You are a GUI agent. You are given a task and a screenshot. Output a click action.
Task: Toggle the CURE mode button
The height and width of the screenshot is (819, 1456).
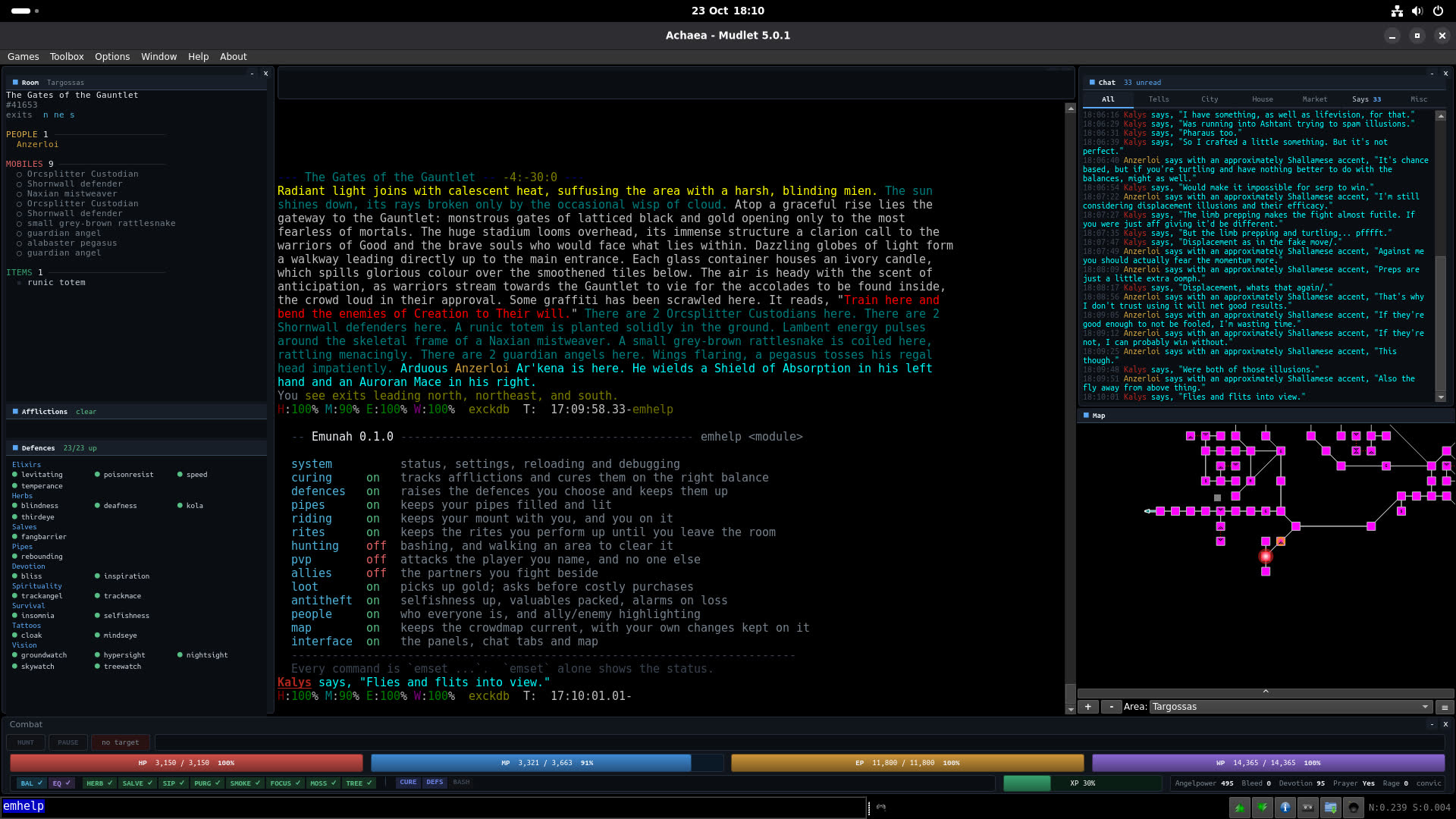(409, 783)
